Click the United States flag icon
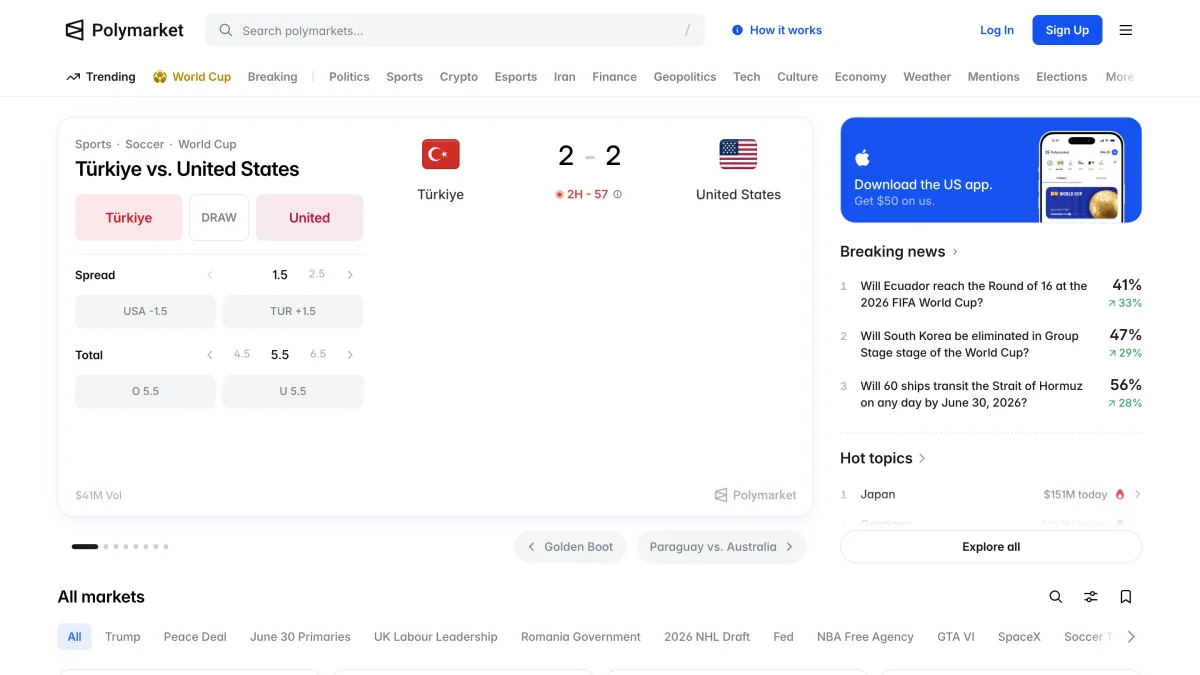The height and width of the screenshot is (675, 1200). pos(738,154)
